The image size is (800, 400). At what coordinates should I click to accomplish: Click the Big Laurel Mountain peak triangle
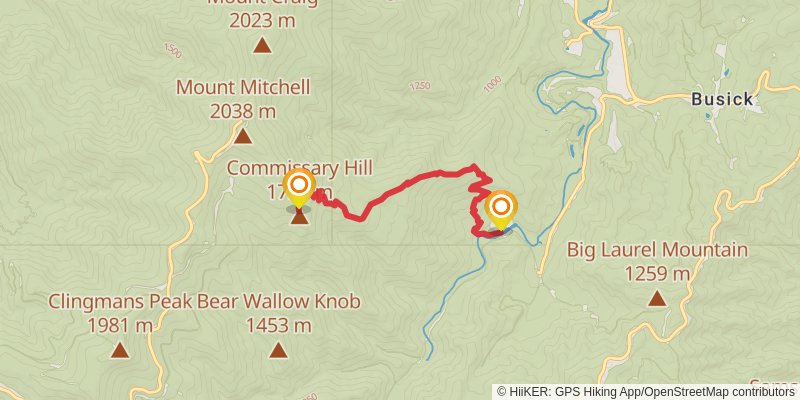pos(657,297)
